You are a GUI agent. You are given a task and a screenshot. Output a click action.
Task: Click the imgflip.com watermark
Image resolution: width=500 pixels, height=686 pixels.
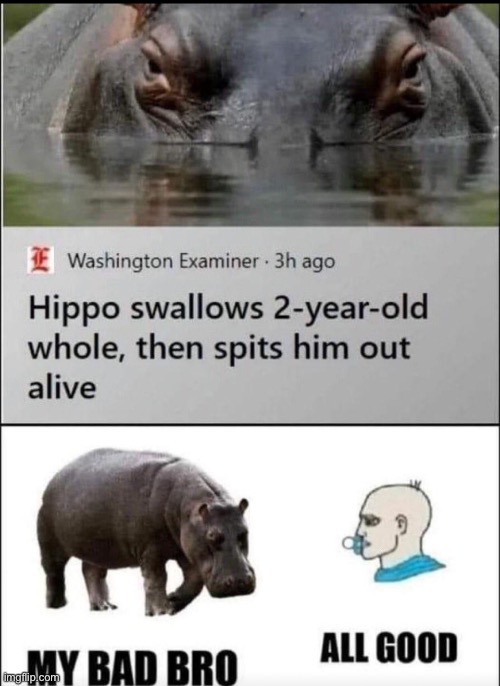click(30, 678)
